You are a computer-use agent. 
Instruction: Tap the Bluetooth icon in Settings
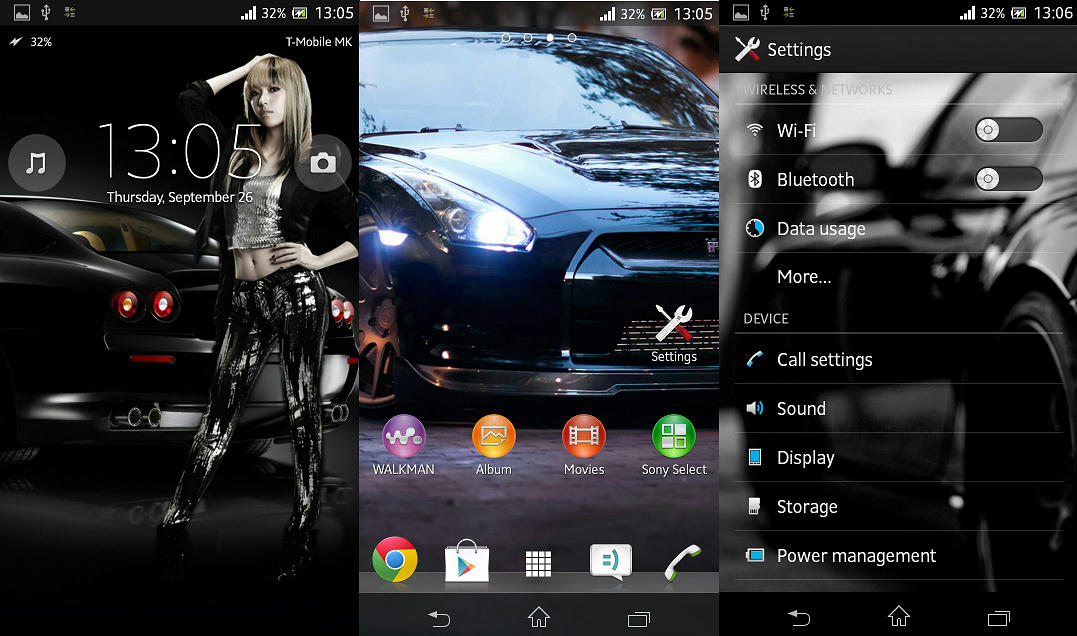[x=755, y=179]
